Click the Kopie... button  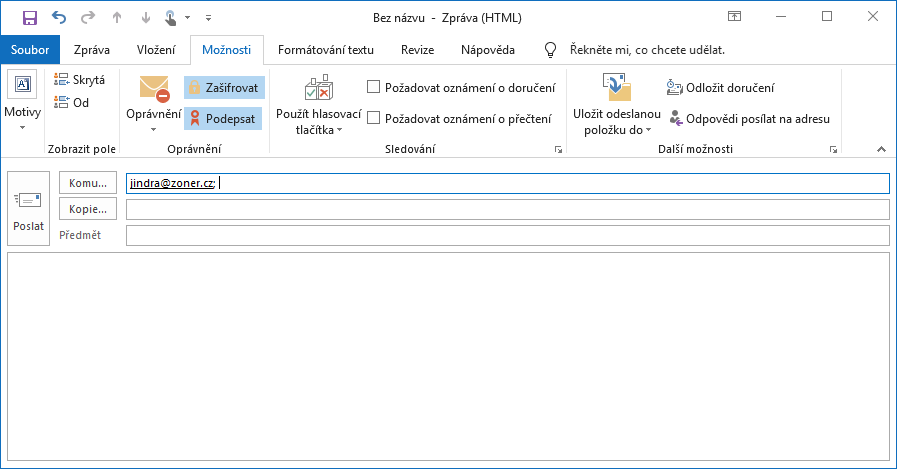click(88, 208)
